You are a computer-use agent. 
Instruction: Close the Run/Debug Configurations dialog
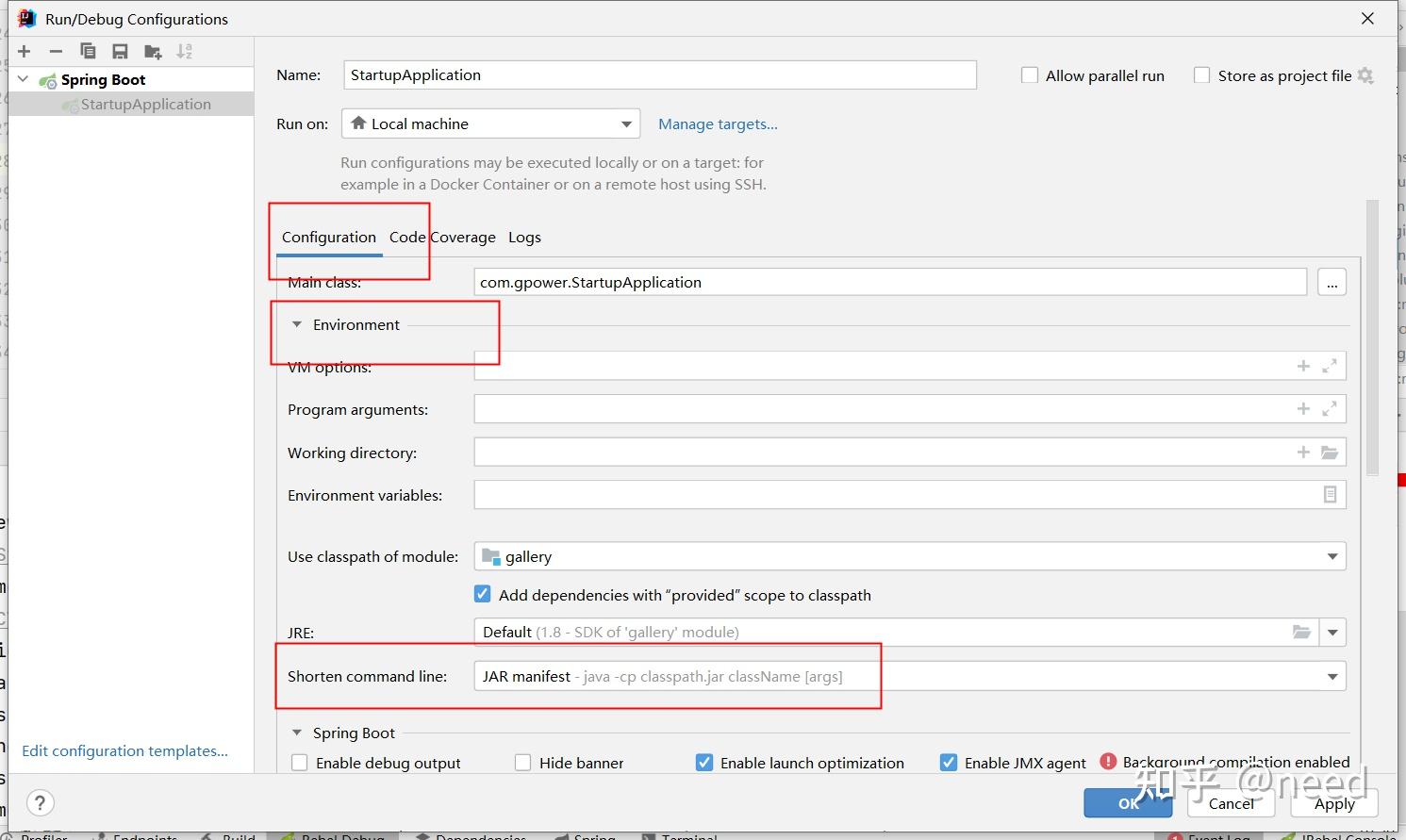pyautogui.click(x=1367, y=18)
